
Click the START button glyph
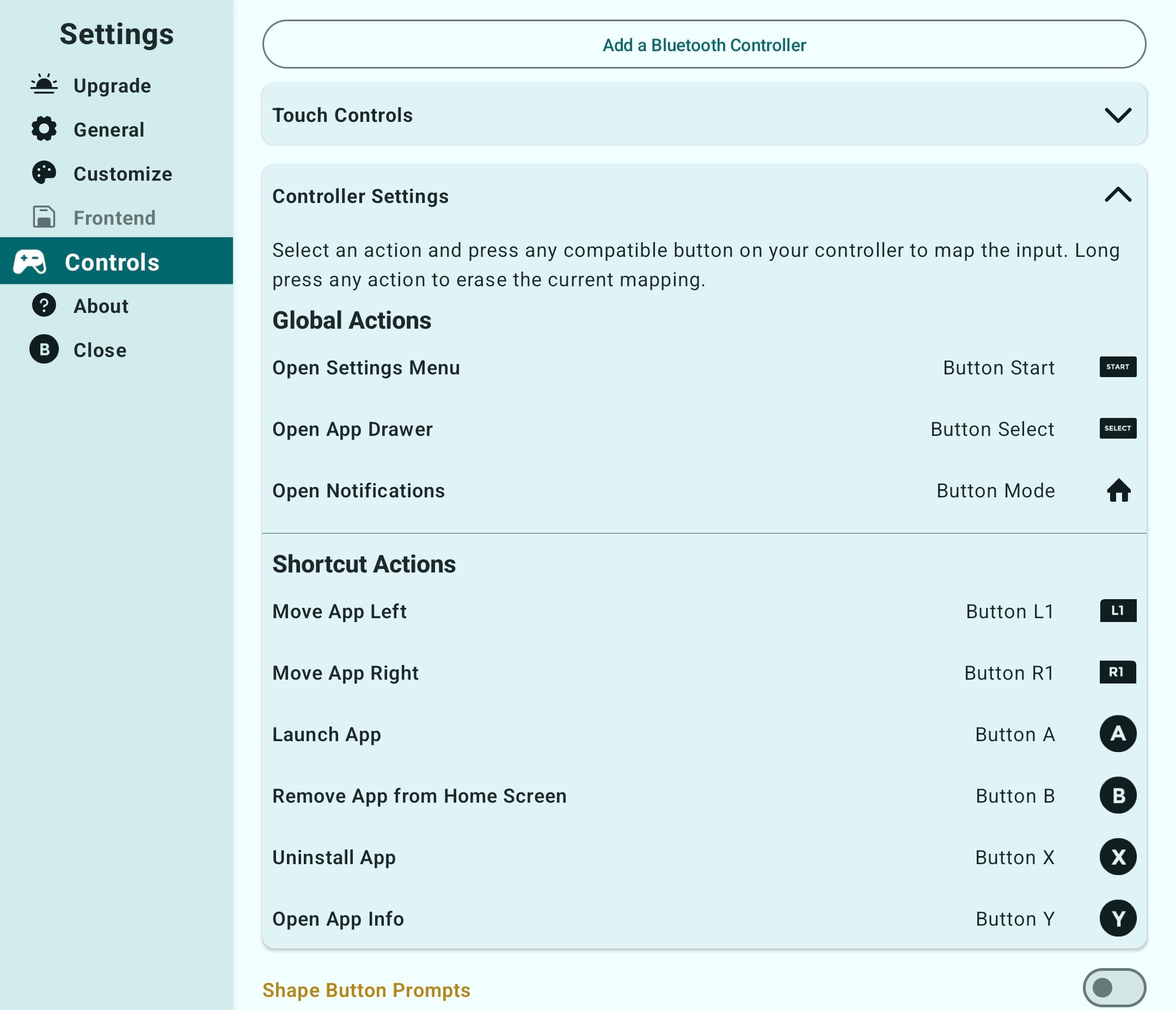pyautogui.click(x=1118, y=367)
